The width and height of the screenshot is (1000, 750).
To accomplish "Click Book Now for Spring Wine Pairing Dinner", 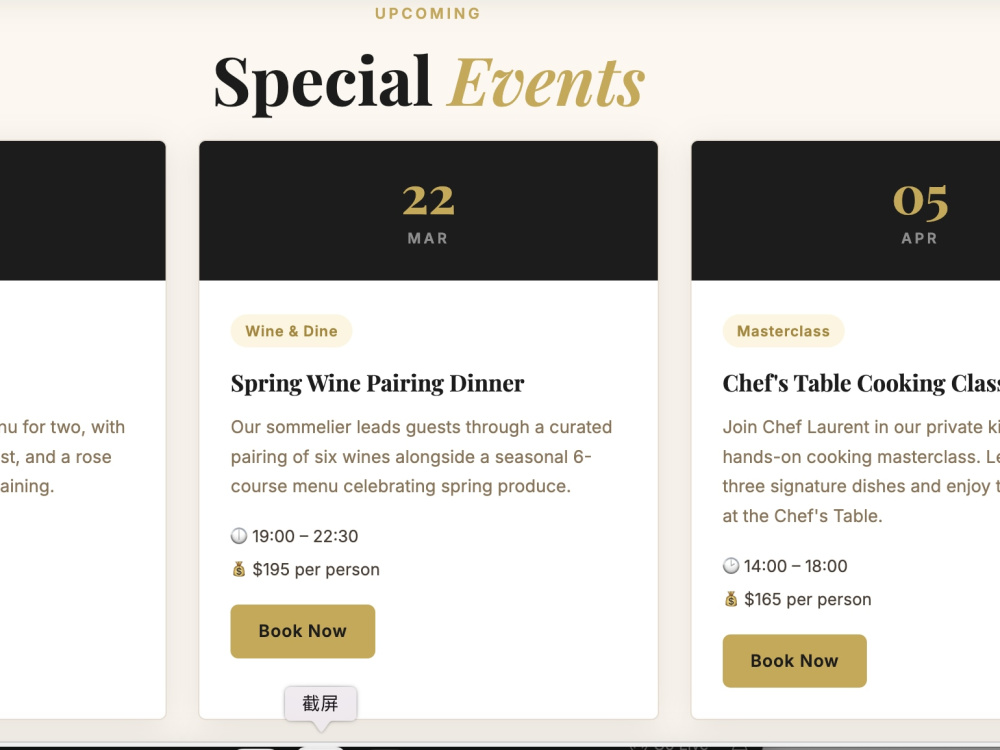I will pos(302,631).
